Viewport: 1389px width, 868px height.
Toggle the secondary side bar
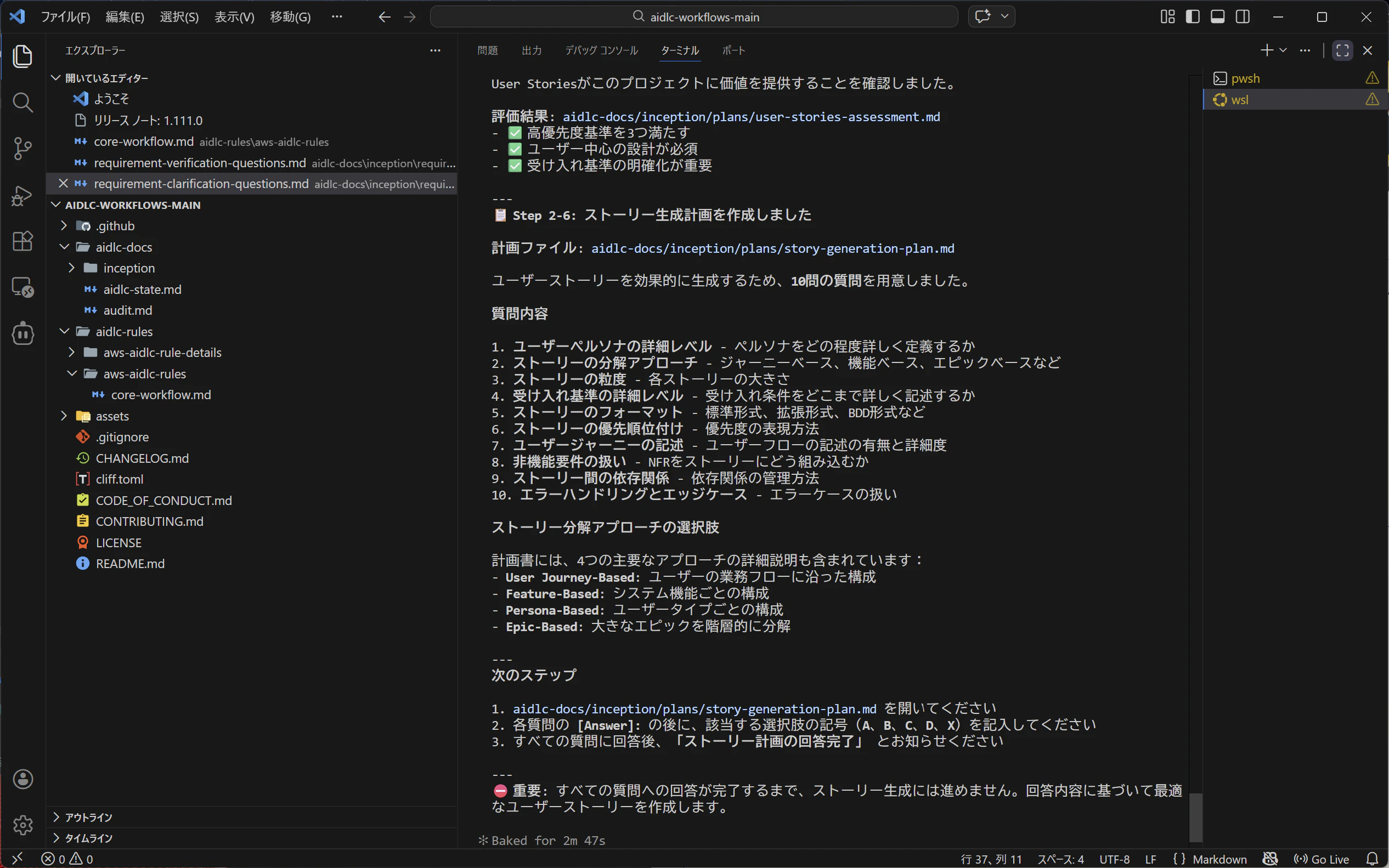pos(1243,16)
